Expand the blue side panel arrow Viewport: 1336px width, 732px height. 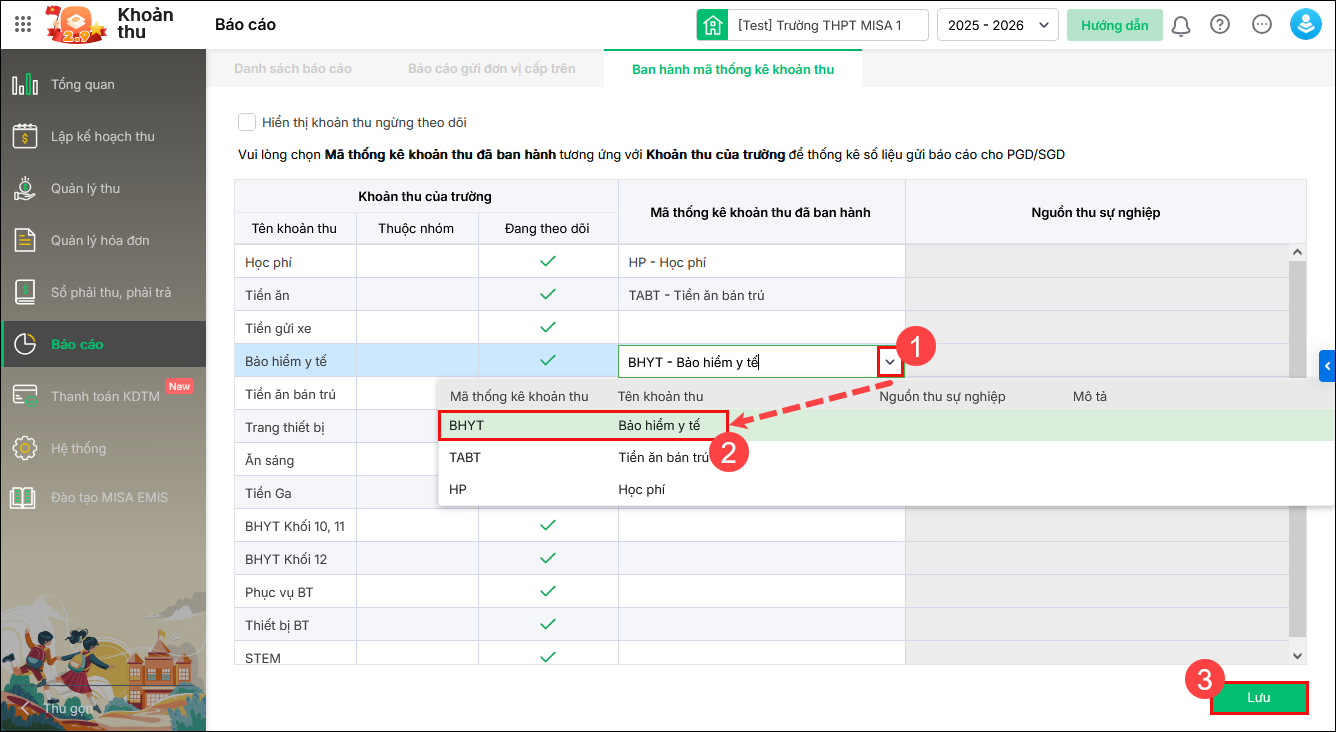[1328, 367]
